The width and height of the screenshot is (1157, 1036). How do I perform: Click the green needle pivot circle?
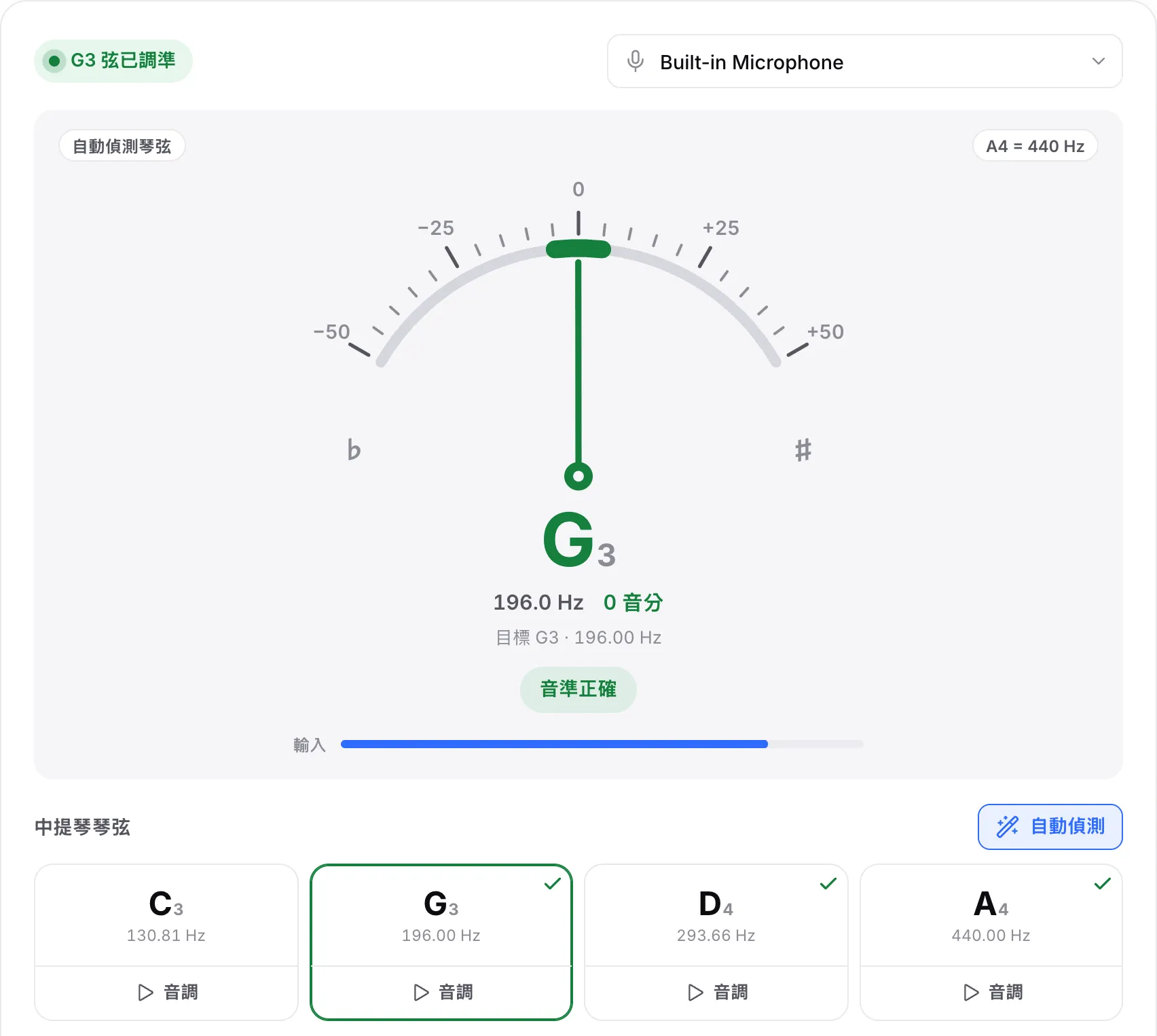(578, 477)
